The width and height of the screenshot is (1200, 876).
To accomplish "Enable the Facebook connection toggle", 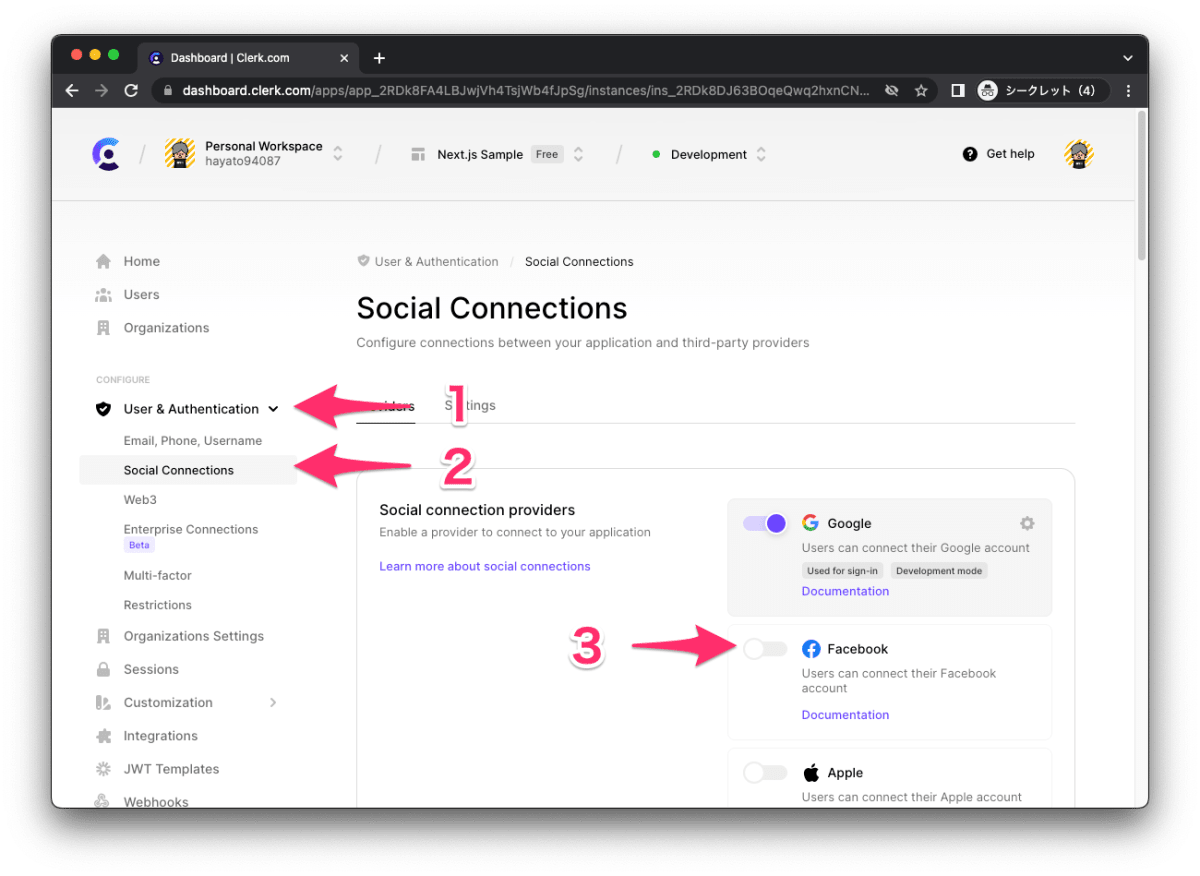I will click(765, 649).
